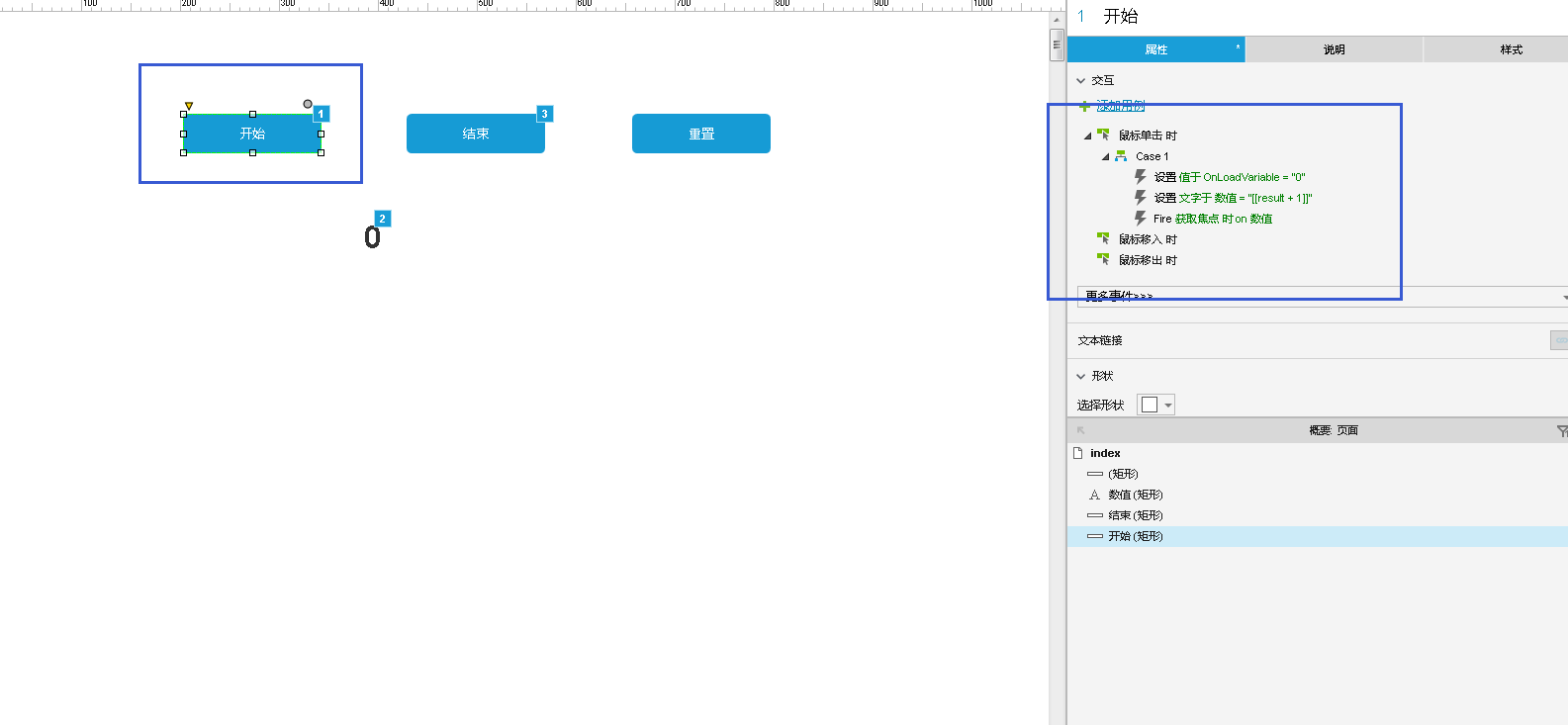Image resolution: width=1568 pixels, height=725 pixels.
Task: Select the unnamed (矩形) outline row
Action: [x=1318, y=474]
